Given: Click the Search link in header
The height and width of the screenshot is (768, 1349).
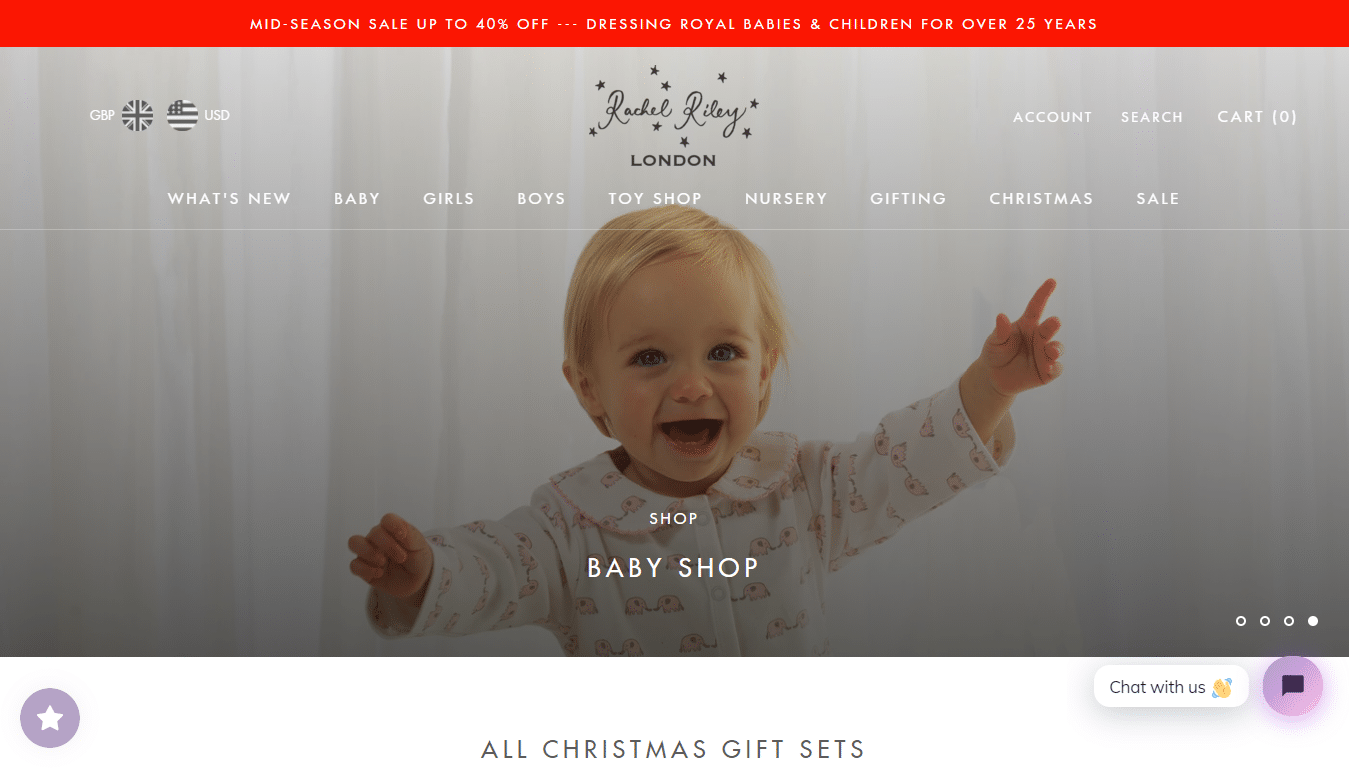Looking at the screenshot, I should tap(1152, 117).
